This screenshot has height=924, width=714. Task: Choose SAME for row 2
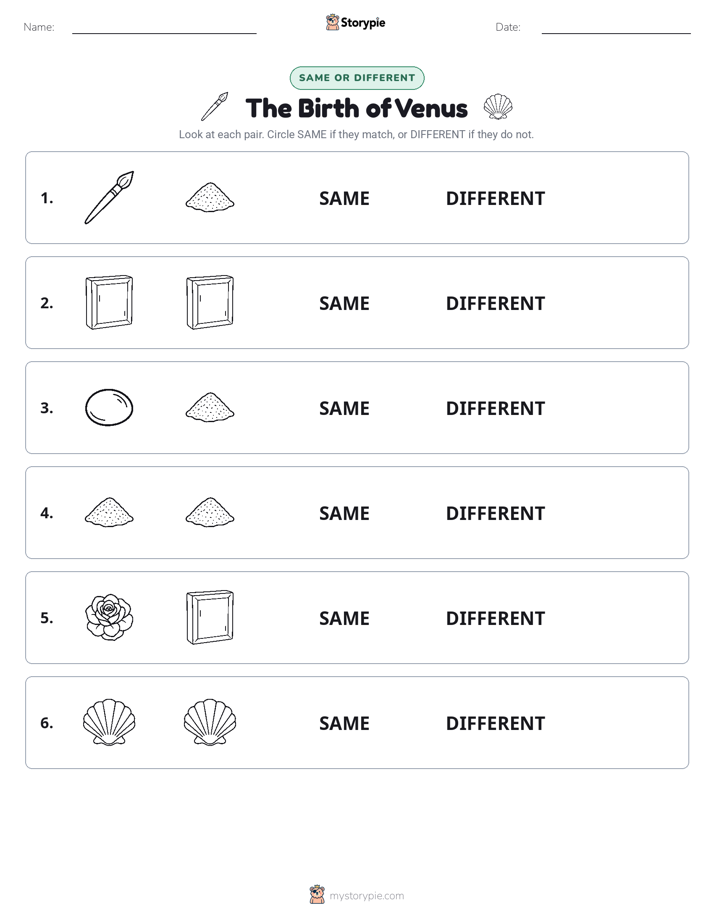(x=344, y=303)
